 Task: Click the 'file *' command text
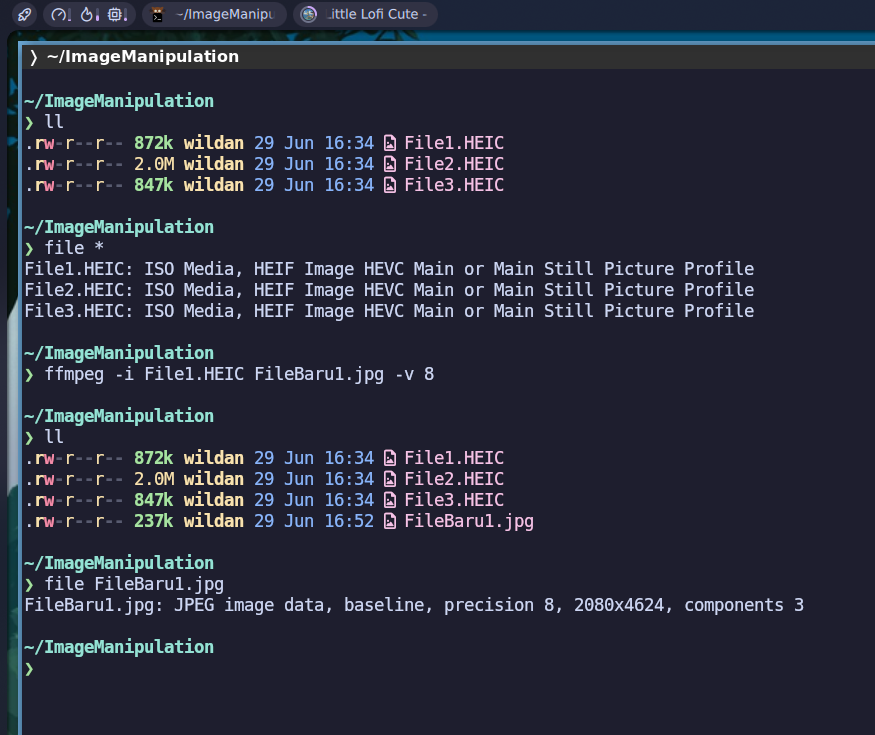[74, 248]
